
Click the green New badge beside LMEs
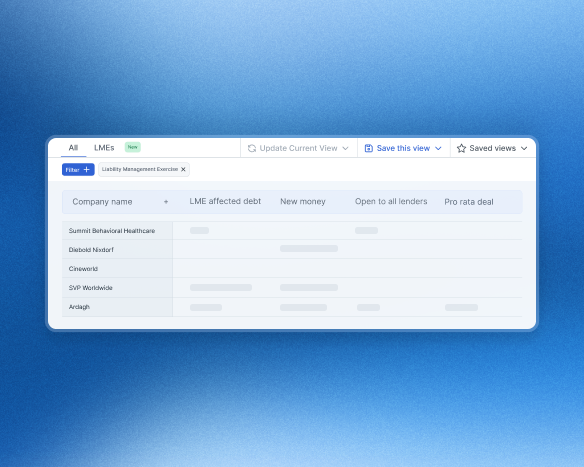pyautogui.click(x=133, y=147)
